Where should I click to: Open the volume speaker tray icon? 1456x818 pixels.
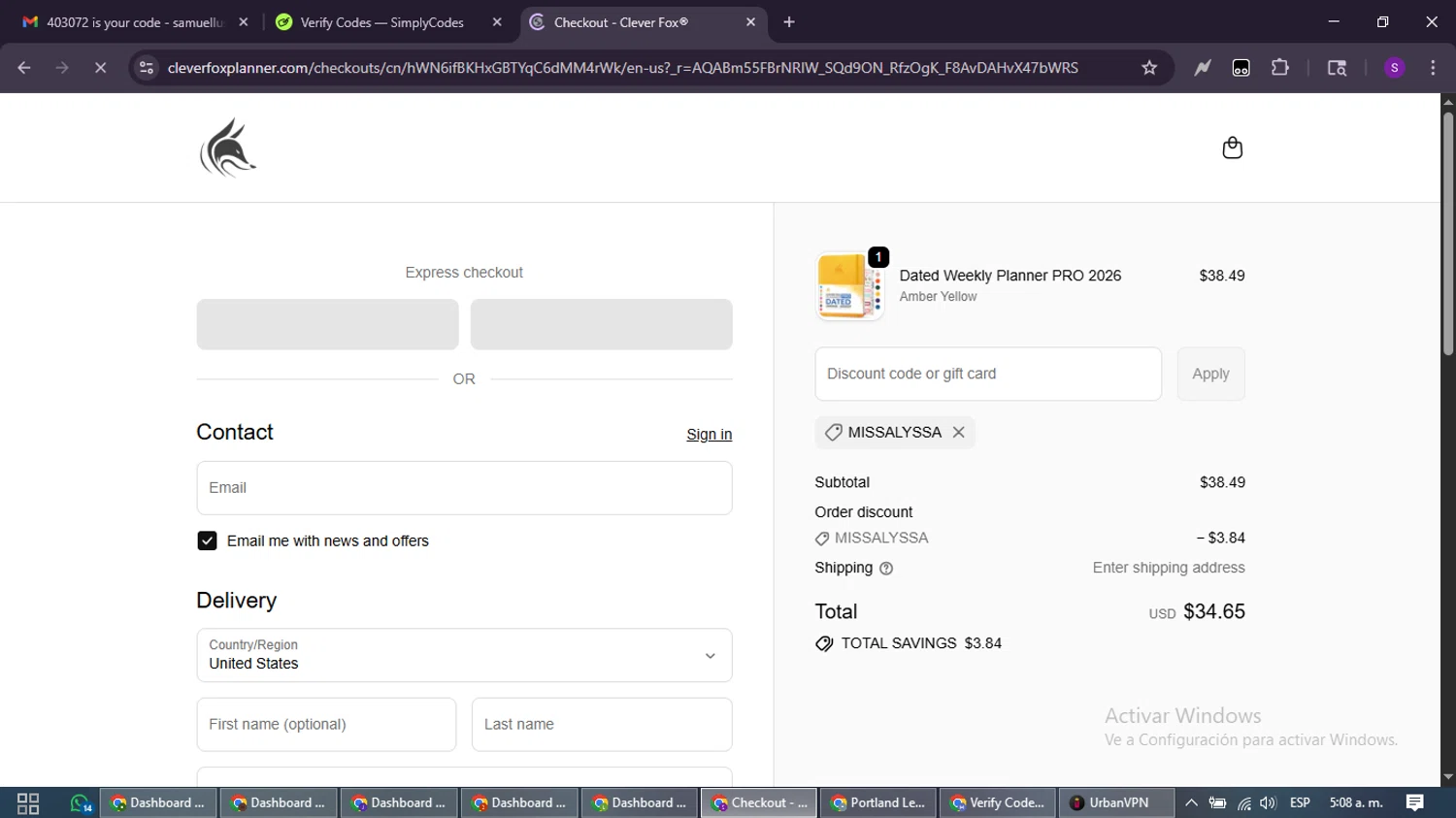point(1268,803)
